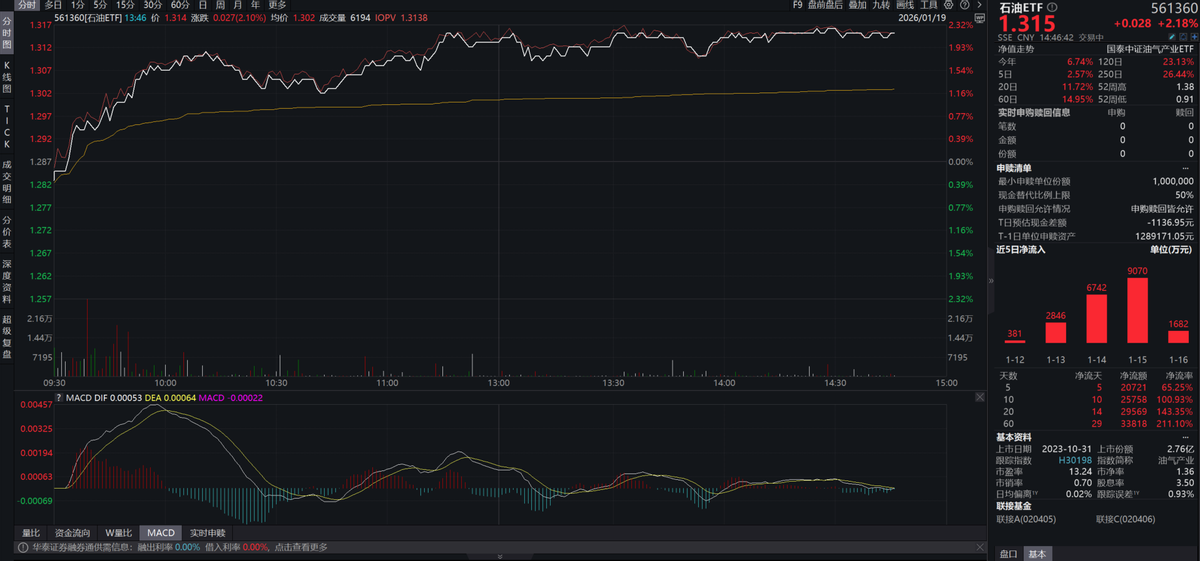This screenshot has width=1200, height=561.
Task: Collapse the right panel using side arrow
Action: tap(991, 281)
